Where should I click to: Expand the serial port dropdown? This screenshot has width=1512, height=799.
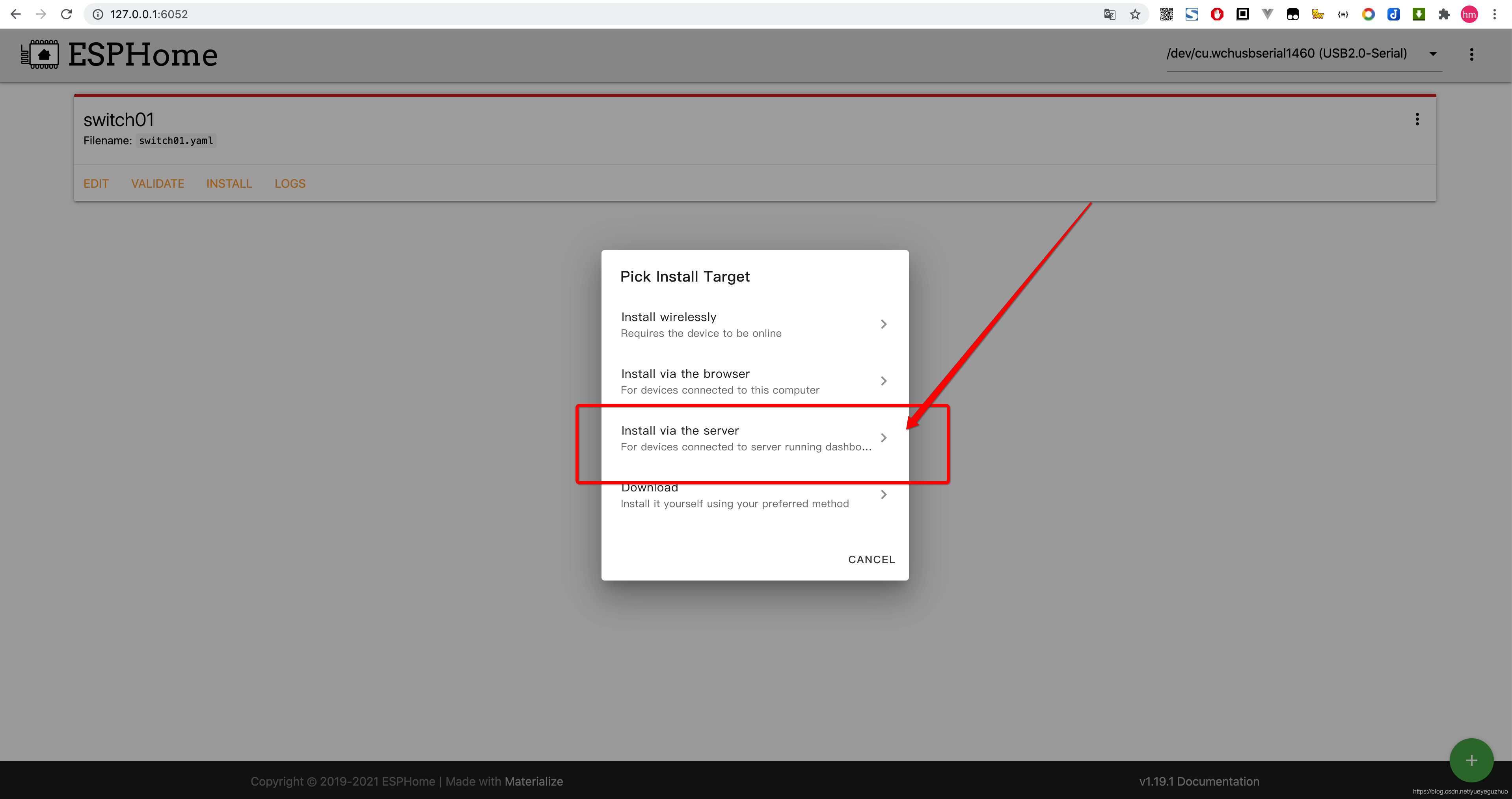pyautogui.click(x=1433, y=54)
